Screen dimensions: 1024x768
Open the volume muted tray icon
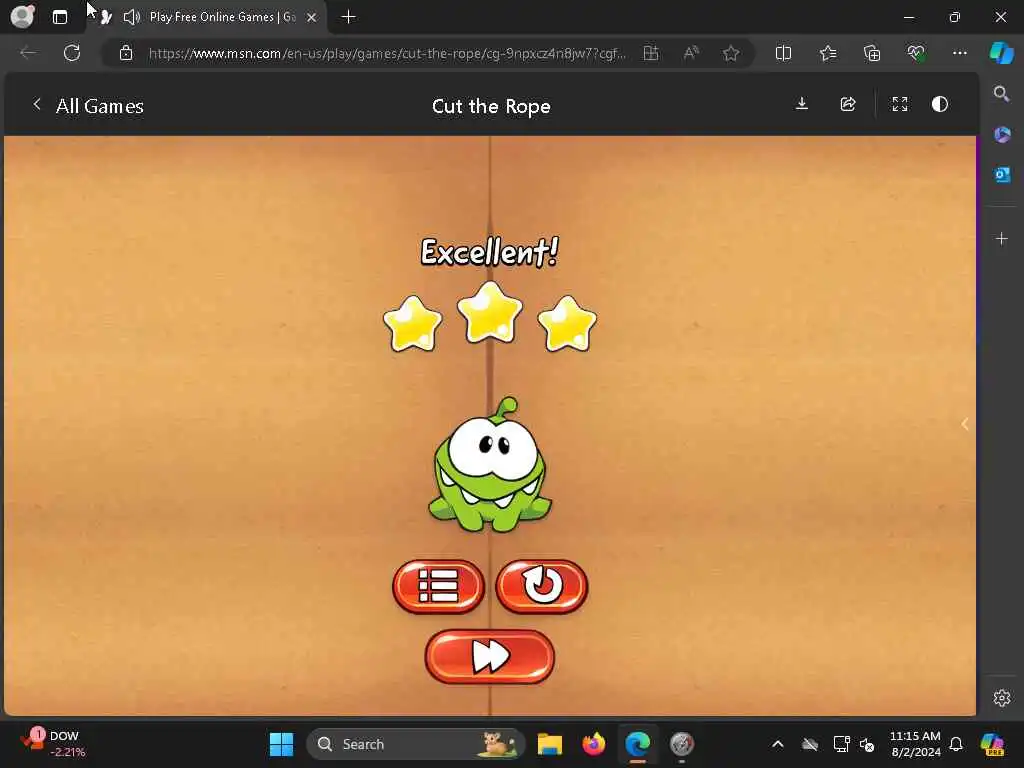[867, 744]
